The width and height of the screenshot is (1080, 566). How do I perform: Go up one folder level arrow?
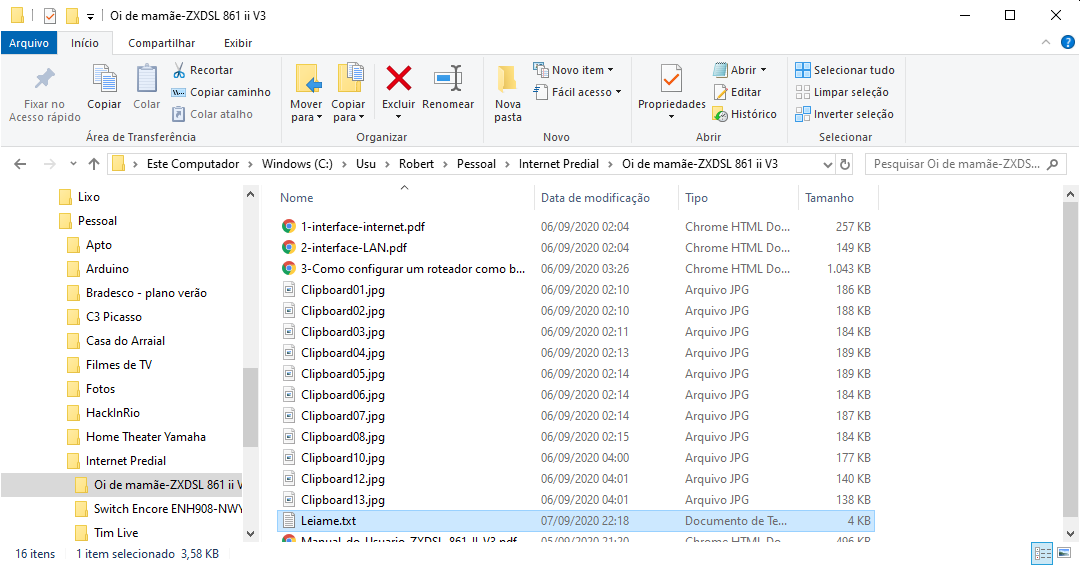[94, 164]
